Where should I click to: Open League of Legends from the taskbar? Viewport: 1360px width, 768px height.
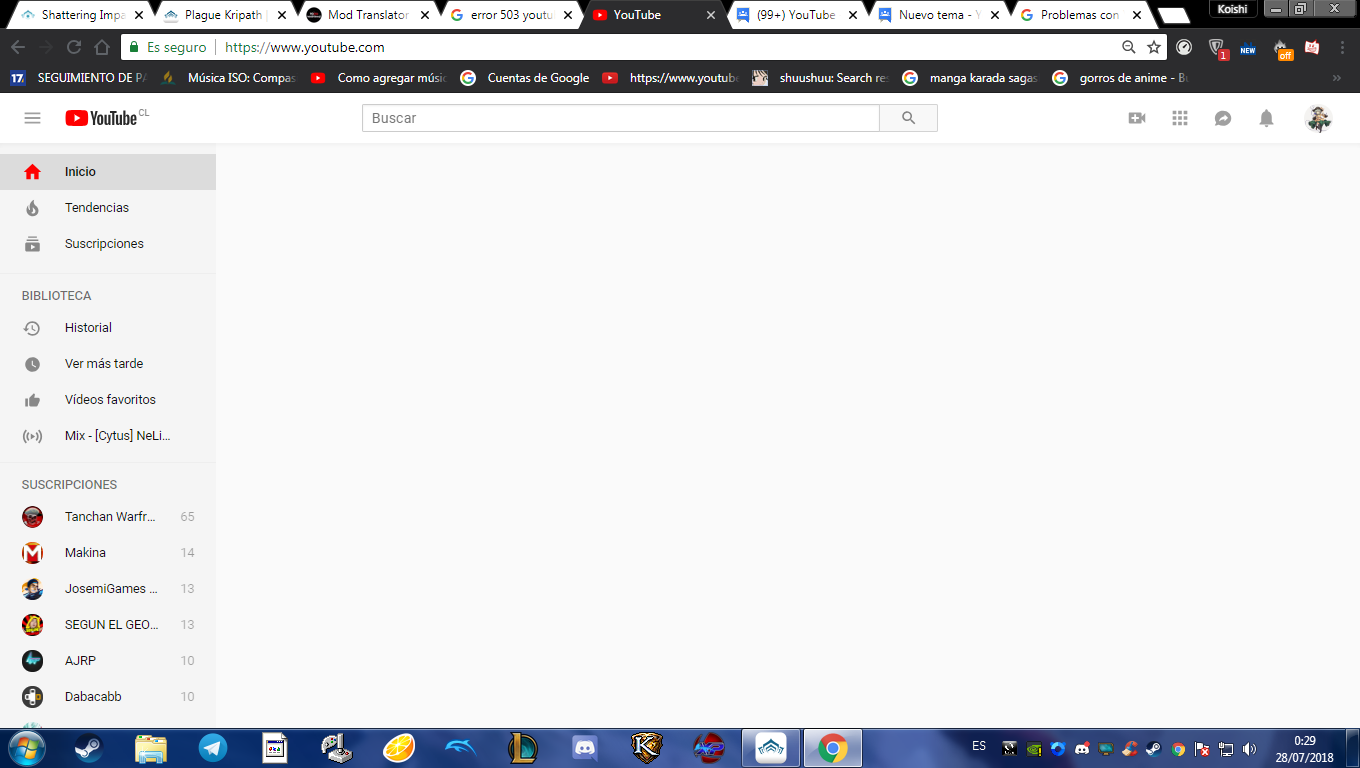(522, 748)
